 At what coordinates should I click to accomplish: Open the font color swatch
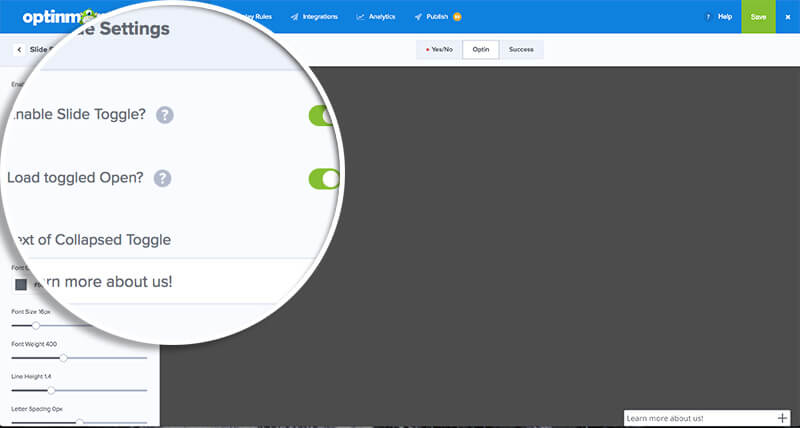coord(21,285)
